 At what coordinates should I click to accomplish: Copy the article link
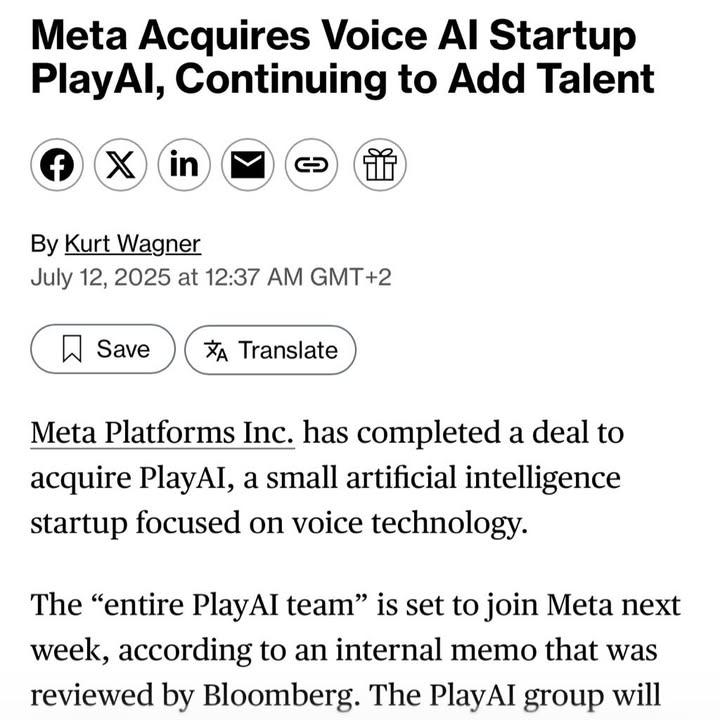point(311,165)
